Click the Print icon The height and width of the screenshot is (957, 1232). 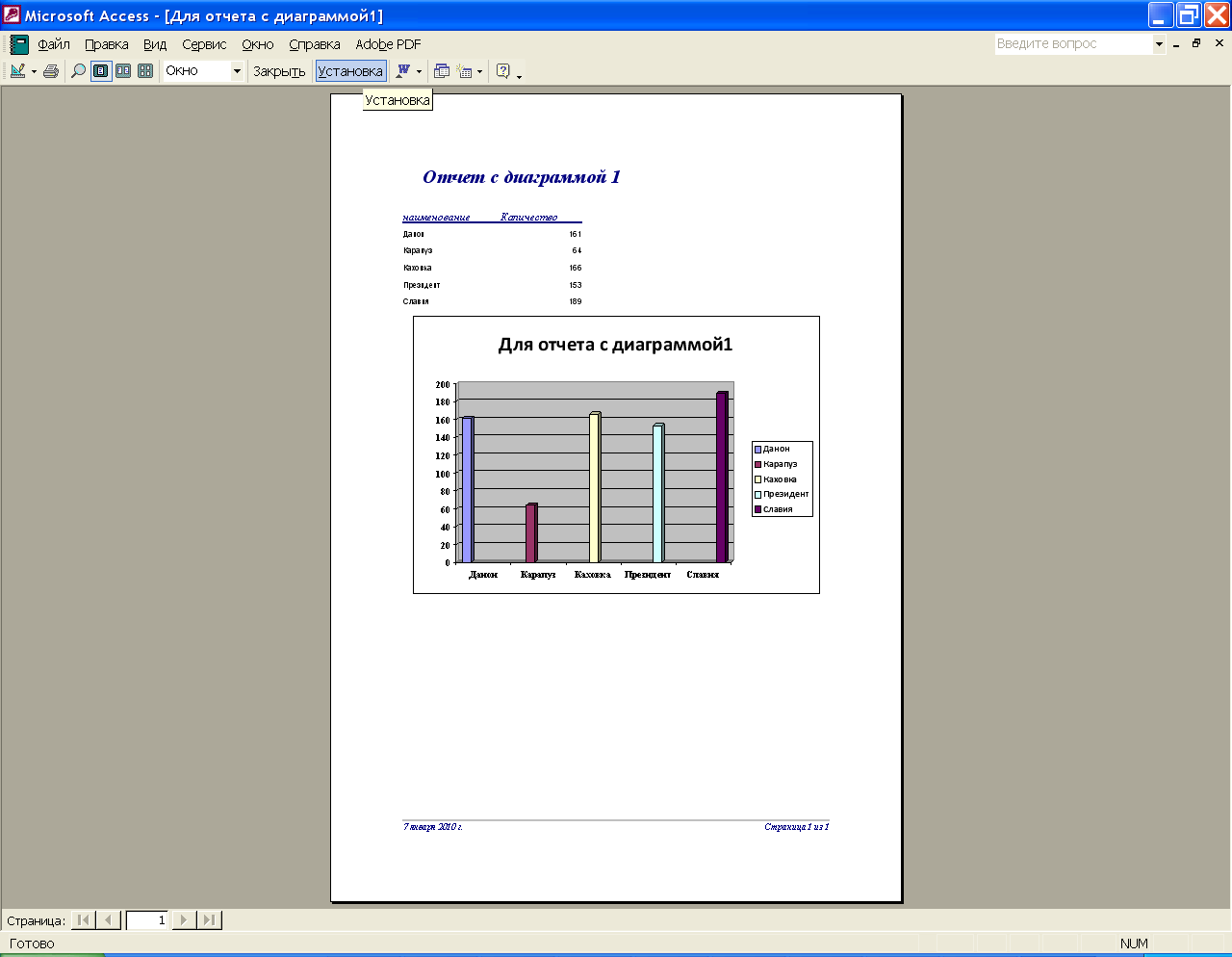51,71
